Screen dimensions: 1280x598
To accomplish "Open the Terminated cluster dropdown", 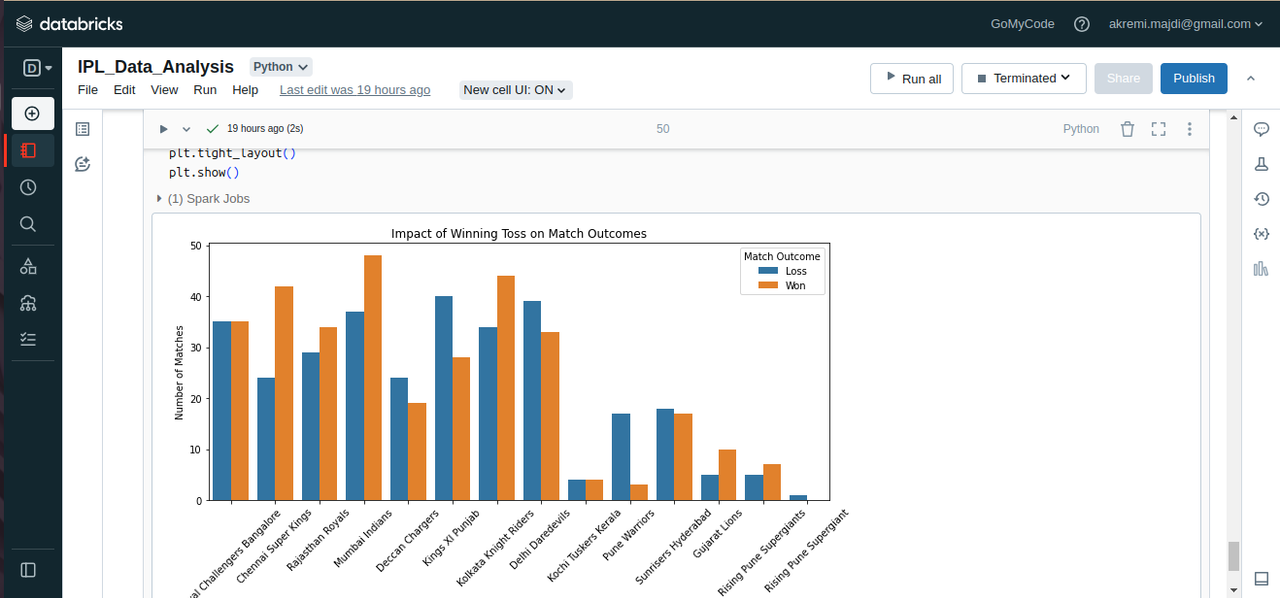I will point(1024,78).
